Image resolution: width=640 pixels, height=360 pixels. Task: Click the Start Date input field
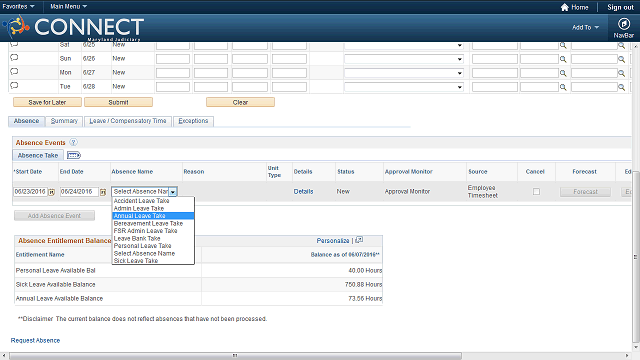[30, 191]
